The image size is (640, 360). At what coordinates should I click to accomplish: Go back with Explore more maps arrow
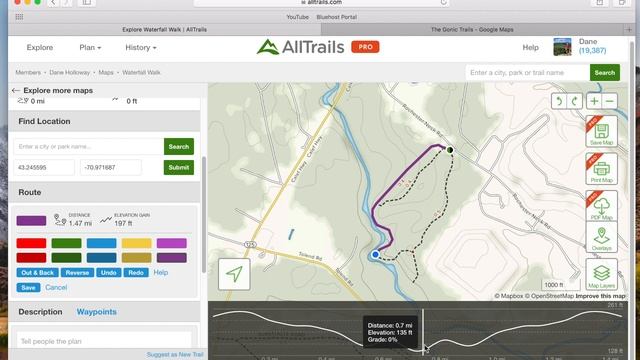click(16, 91)
